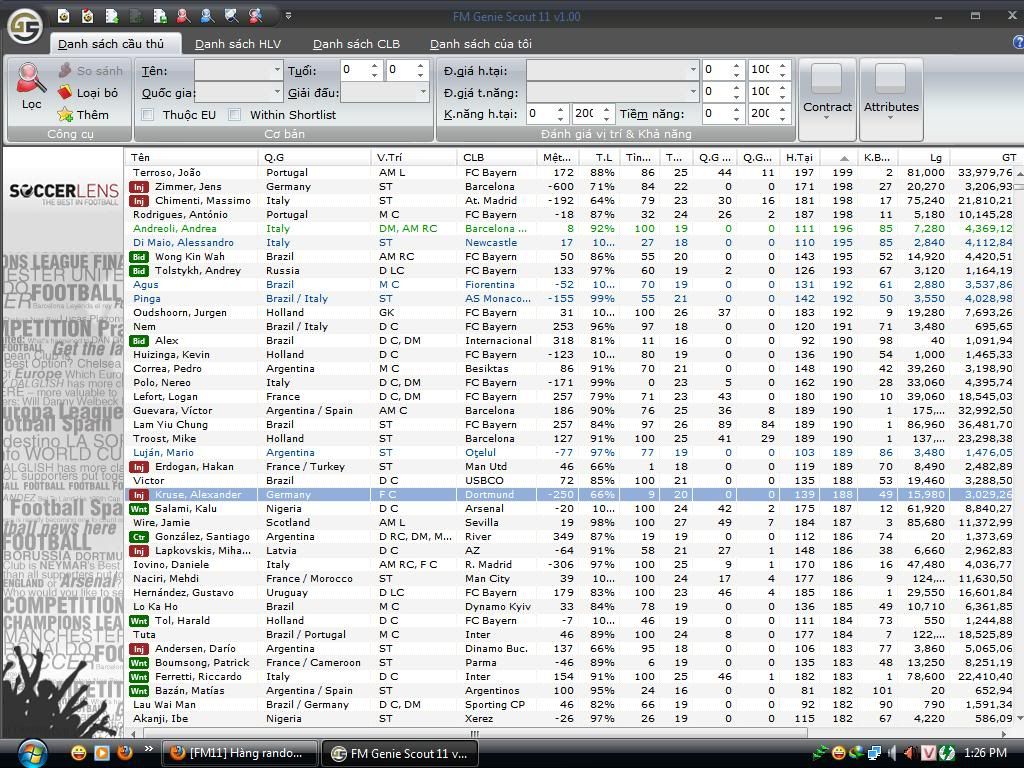This screenshot has height=768, width=1024.
Task: Select the Iovino, Daniele player row
Action: click(x=569, y=565)
